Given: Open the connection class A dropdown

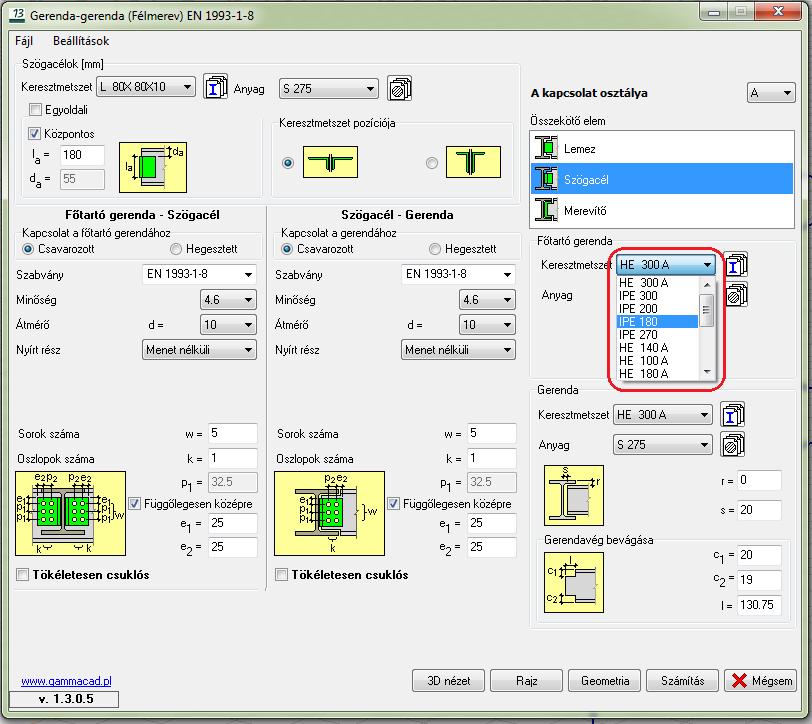Looking at the screenshot, I should [771, 93].
